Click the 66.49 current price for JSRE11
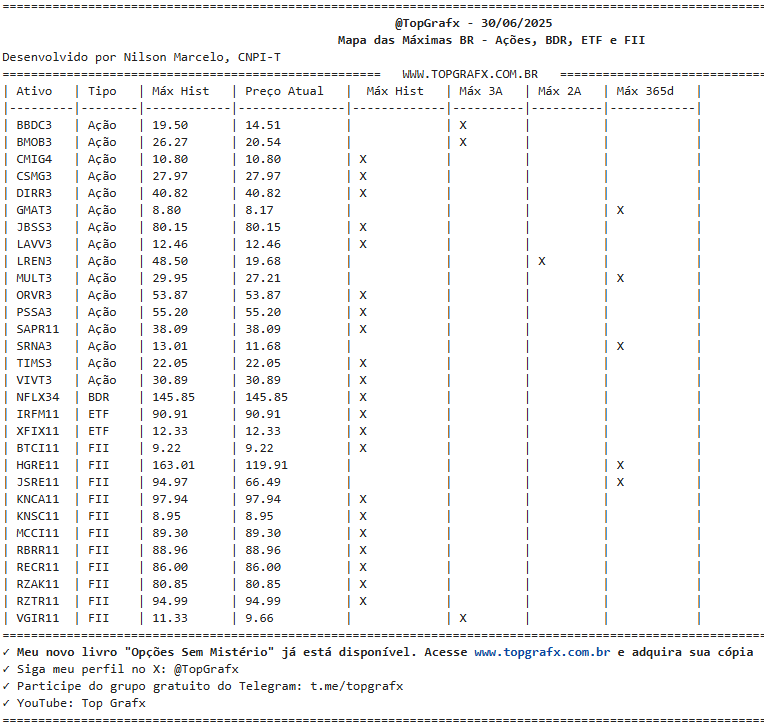Image resolution: width=764 pixels, height=724 pixels. pos(263,482)
